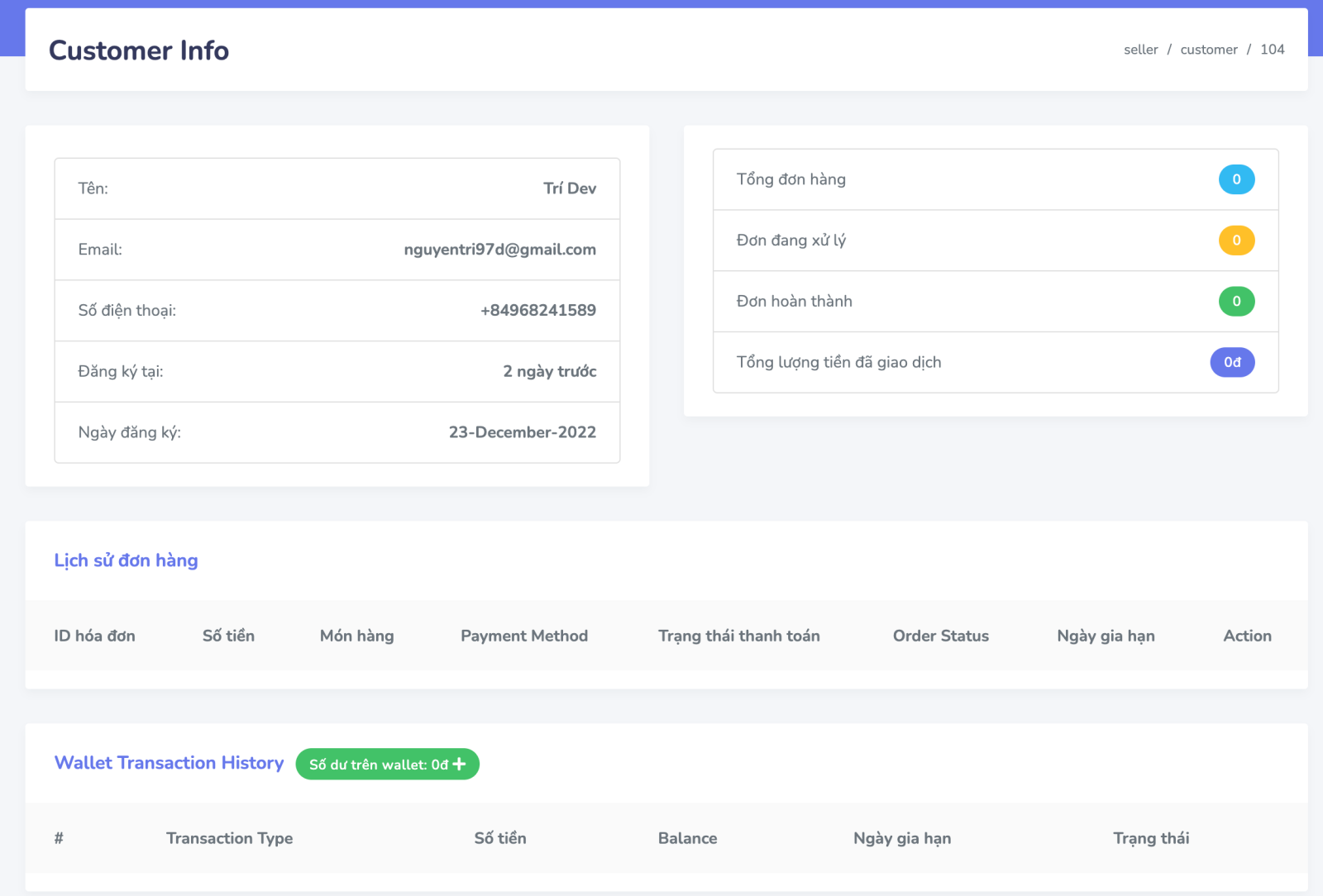
Task: Click the green Đơn hoàn thành badge
Action: click(x=1236, y=302)
